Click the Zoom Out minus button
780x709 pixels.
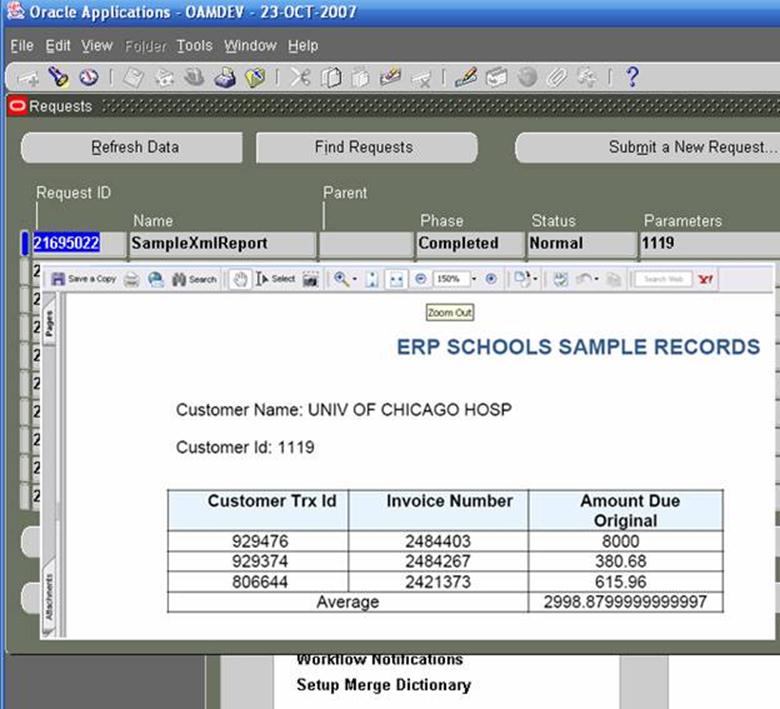[420, 279]
